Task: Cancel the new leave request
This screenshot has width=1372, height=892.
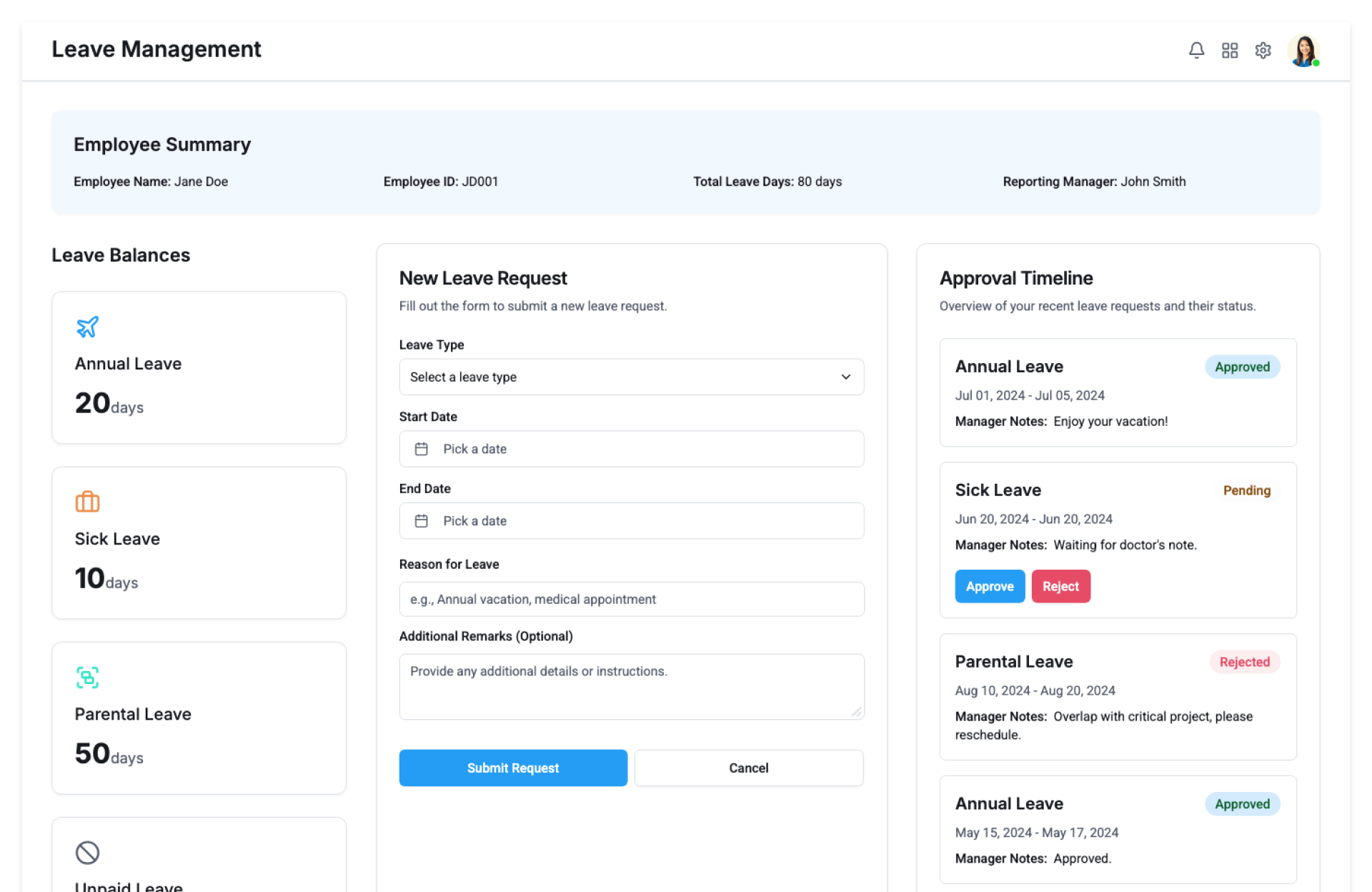Action: pos(748,768)
